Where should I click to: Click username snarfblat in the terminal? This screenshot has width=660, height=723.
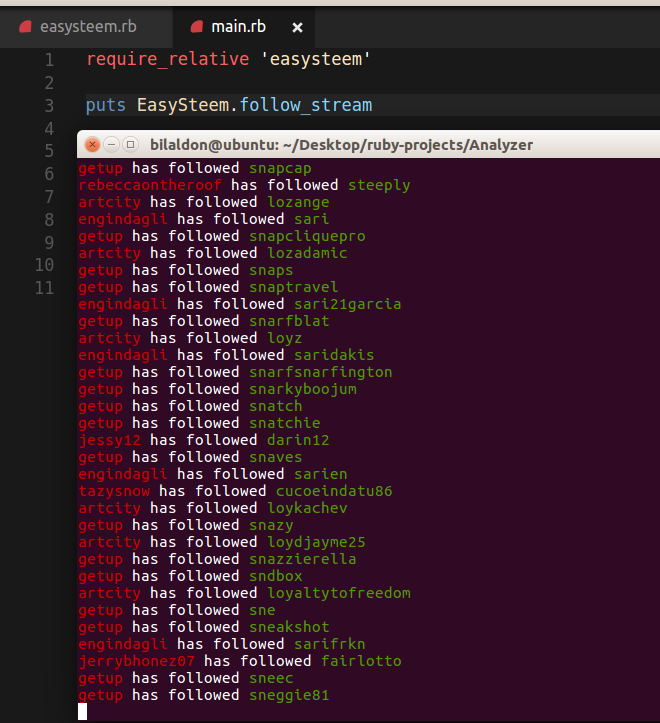(289, 321)
